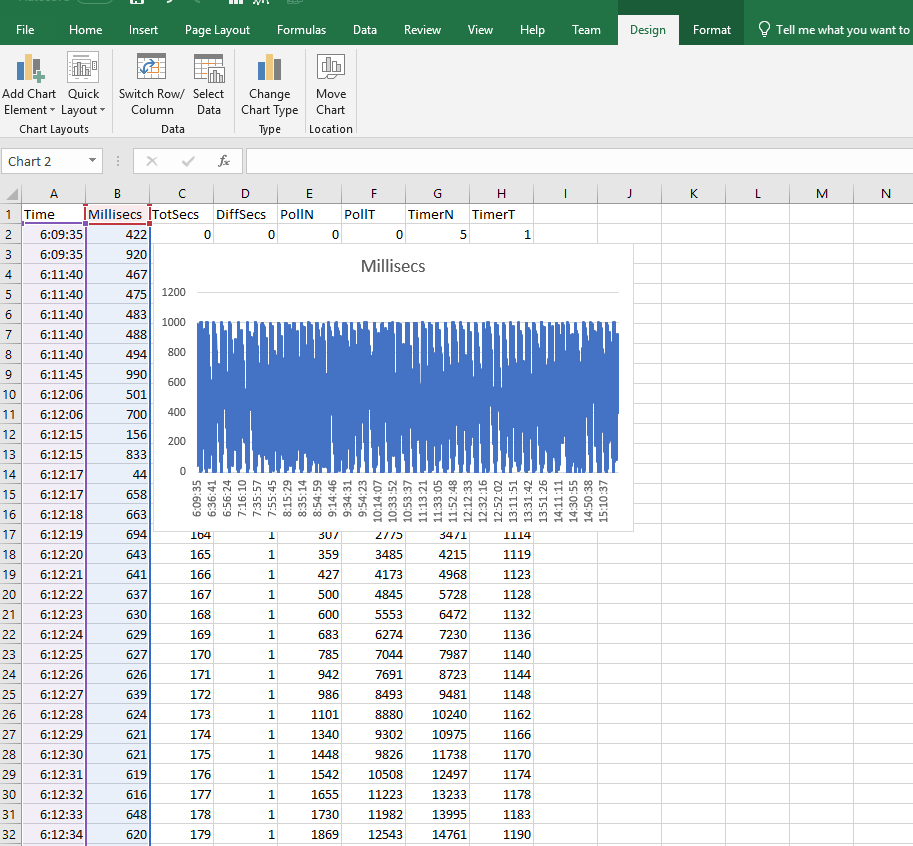Open the File menu
The width and height of the screenshot is (913, 846).
(x=25, y=30)
